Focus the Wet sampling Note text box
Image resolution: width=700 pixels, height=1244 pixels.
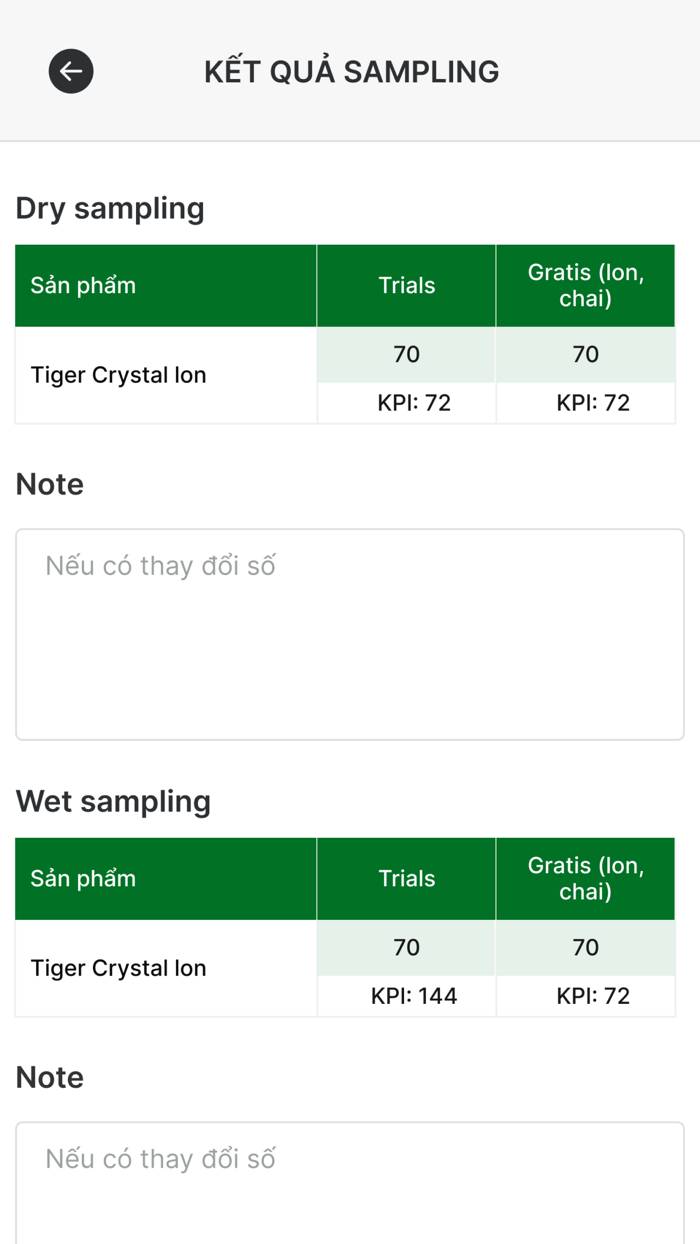[350, 1185]
